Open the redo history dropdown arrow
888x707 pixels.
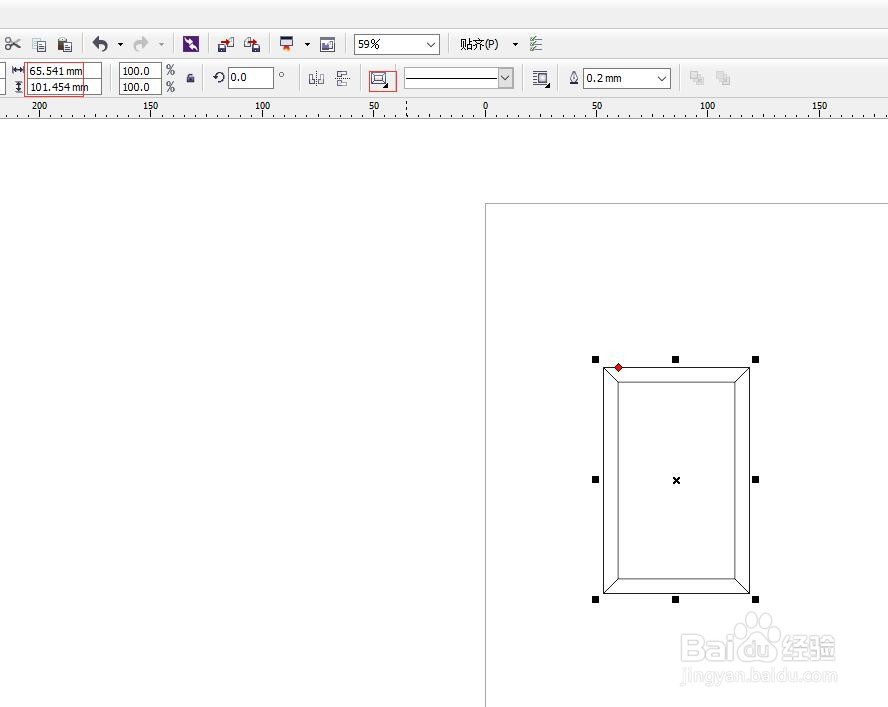tap(161, 44)
